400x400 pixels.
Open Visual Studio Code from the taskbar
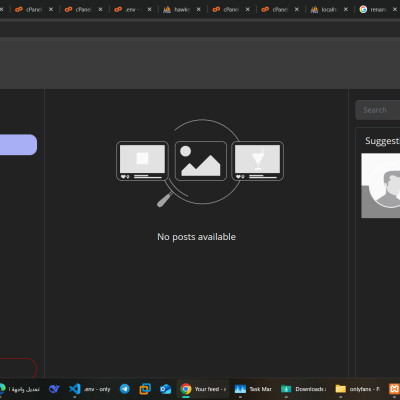pyautogui.click(x=89, y=389)
